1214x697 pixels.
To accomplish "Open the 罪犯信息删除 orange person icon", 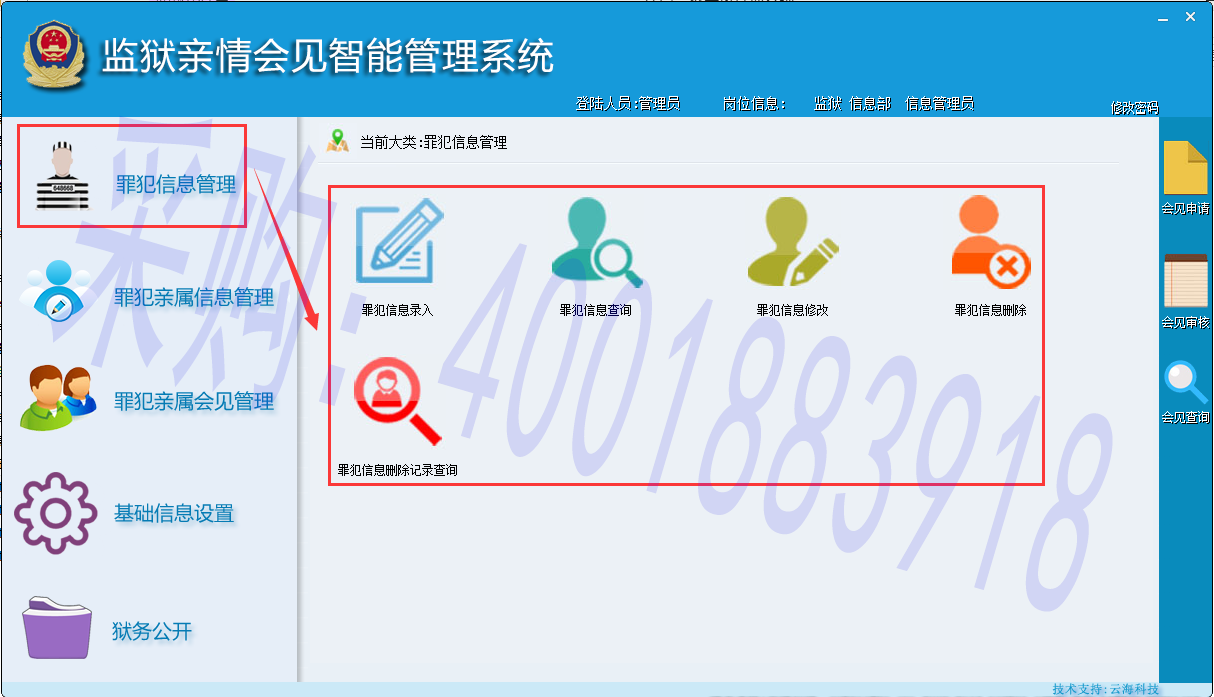I will [x=990, y=241].
